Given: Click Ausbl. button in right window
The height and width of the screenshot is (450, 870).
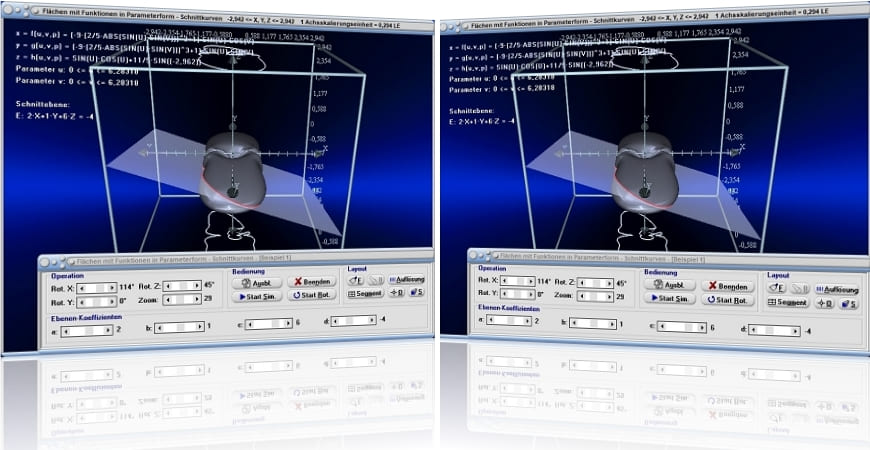Looking at the screenshot, I should tap(670, 285).
